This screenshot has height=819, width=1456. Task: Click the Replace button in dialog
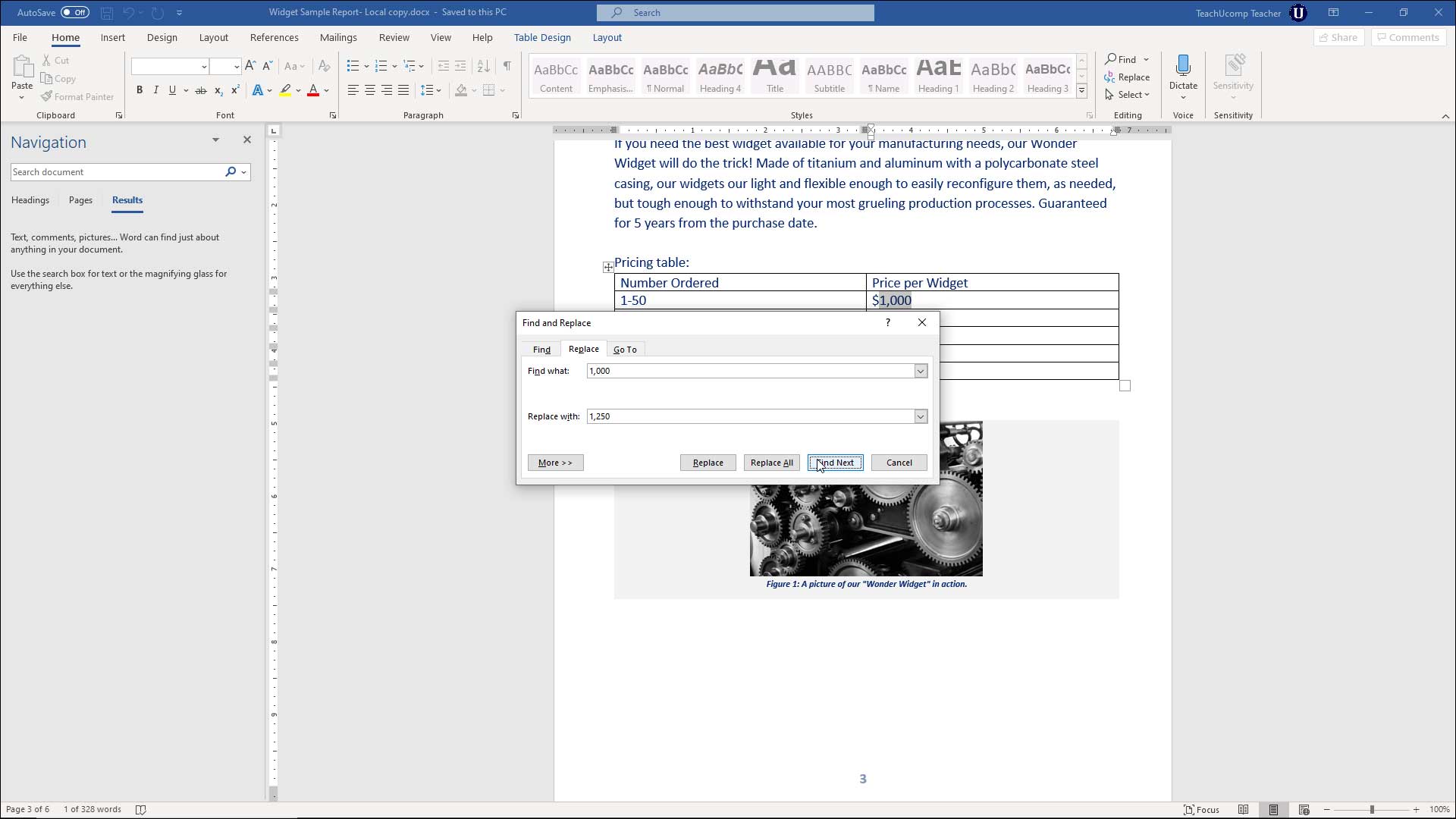(x=708, y=463)
